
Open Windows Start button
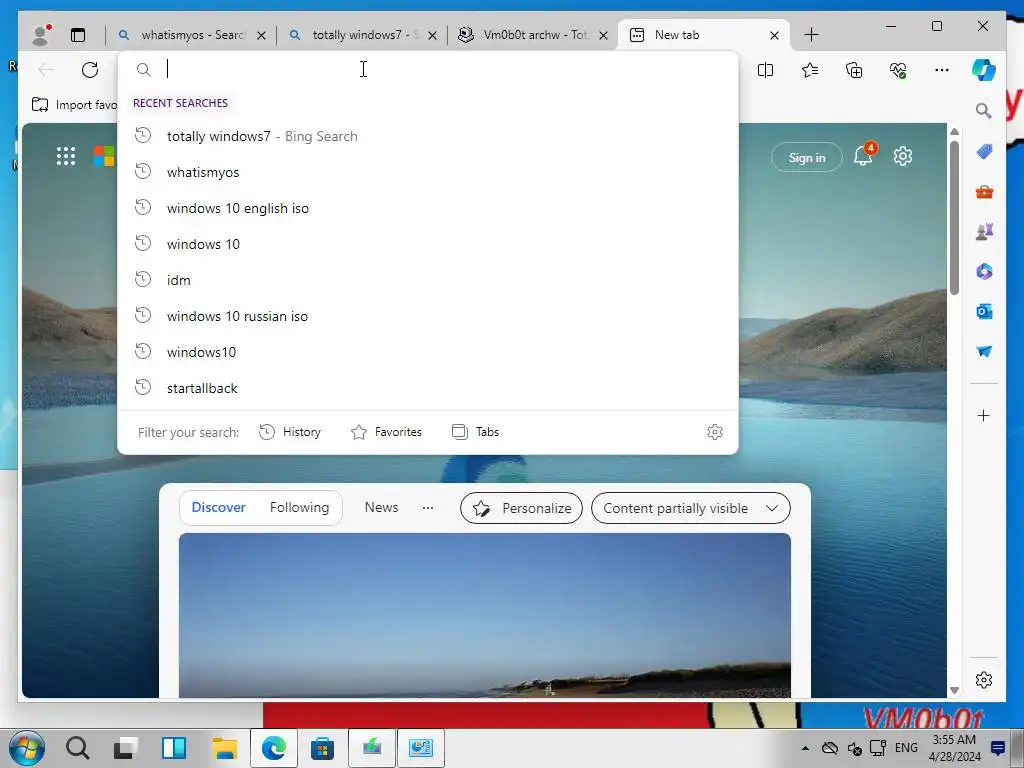click(x=27, y=748)
